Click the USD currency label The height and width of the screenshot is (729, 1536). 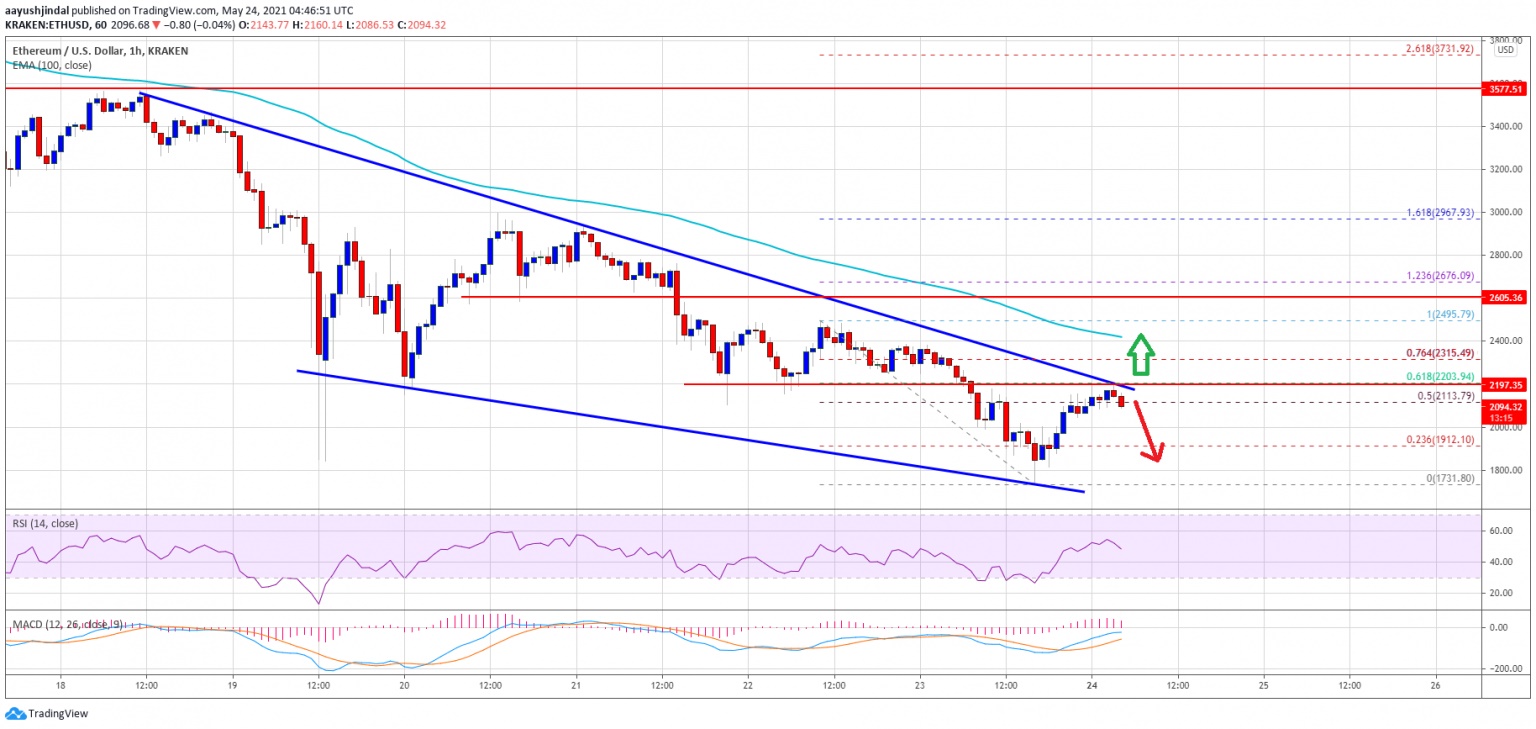(1503, 50)
